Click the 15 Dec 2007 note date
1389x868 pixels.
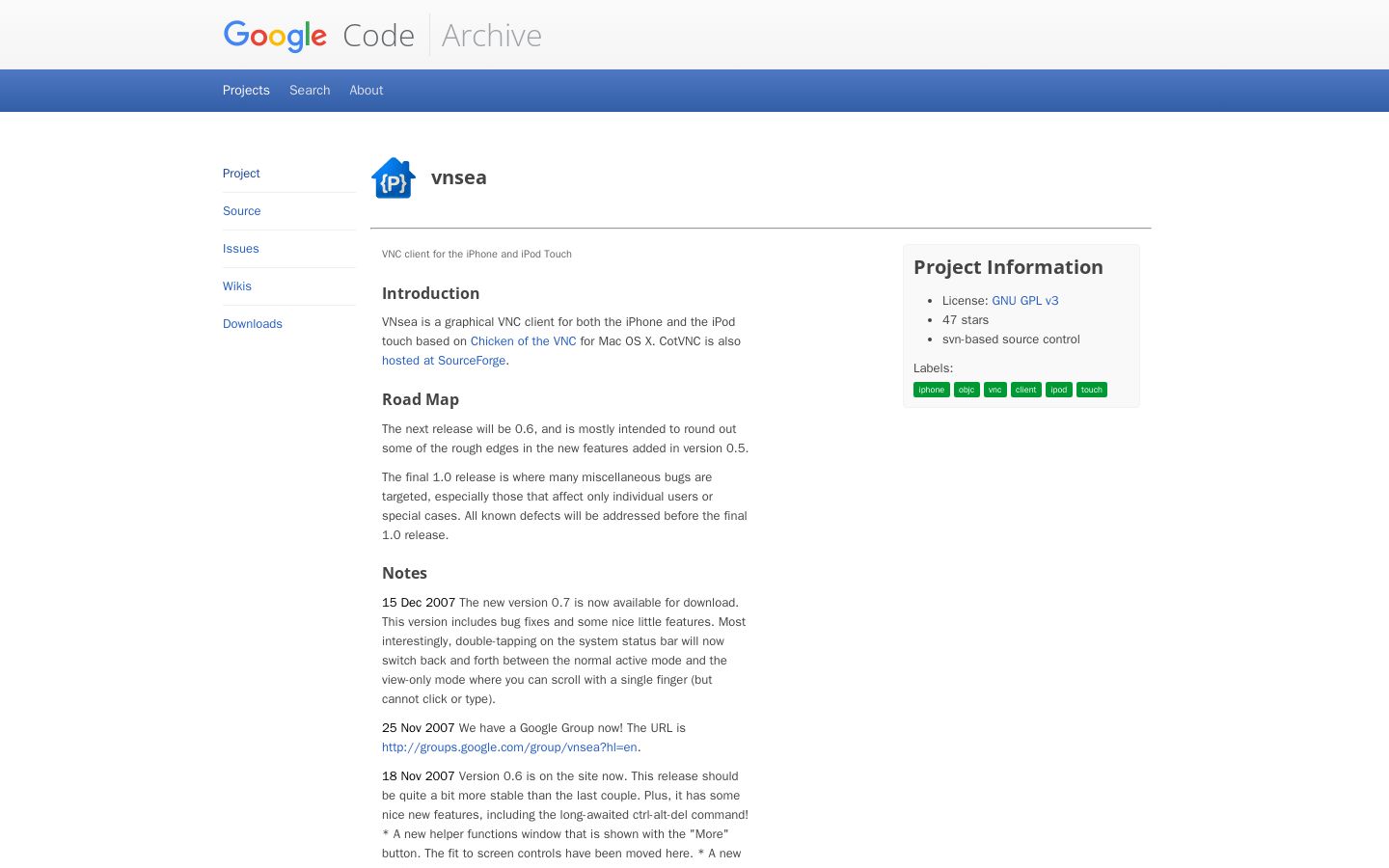pyautogui.click(x=419, y=603)
